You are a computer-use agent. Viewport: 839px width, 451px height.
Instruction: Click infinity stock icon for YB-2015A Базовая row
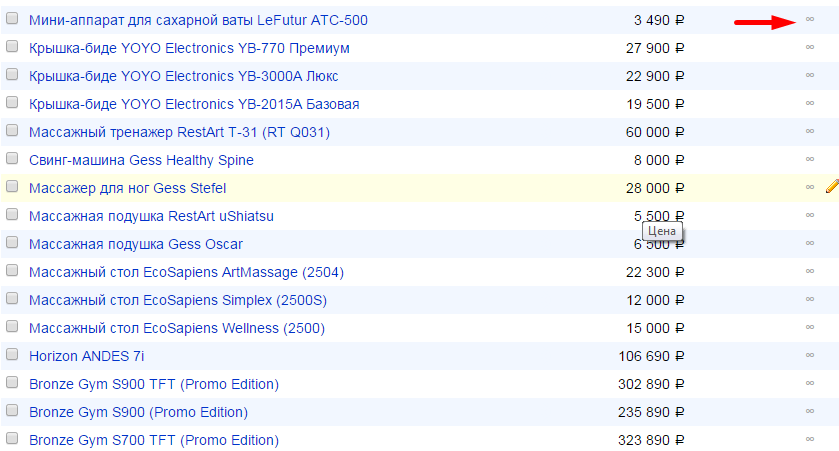tap(810, 103)
